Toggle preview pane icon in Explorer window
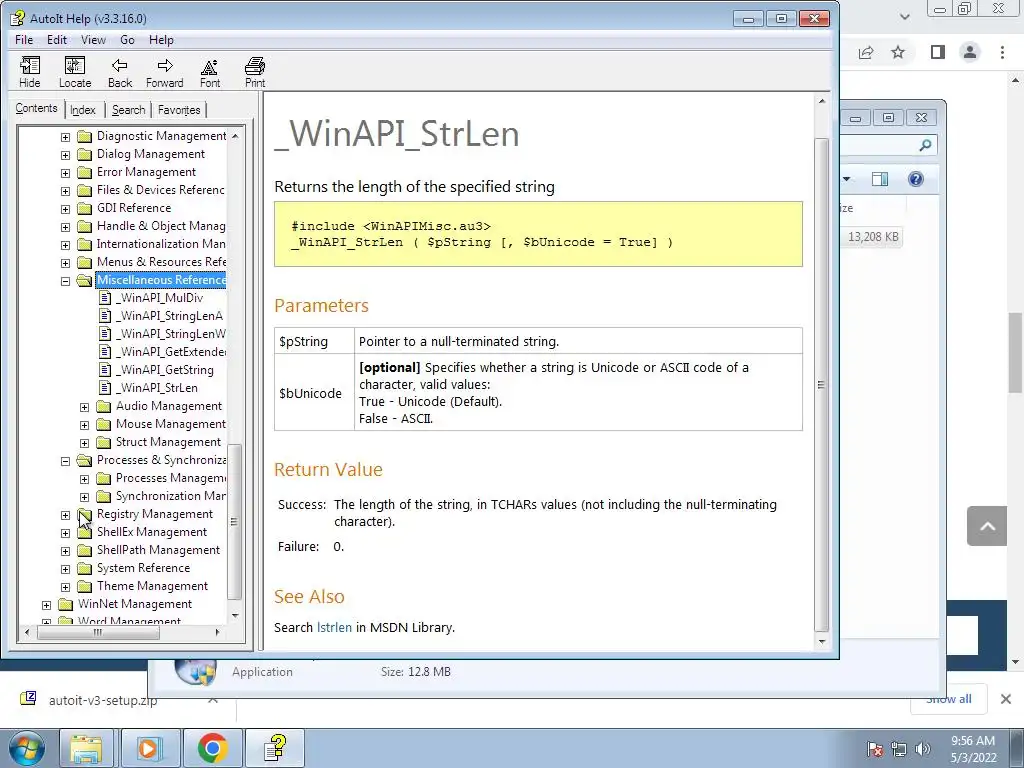Screen dimensions: 1024x768 880,180
